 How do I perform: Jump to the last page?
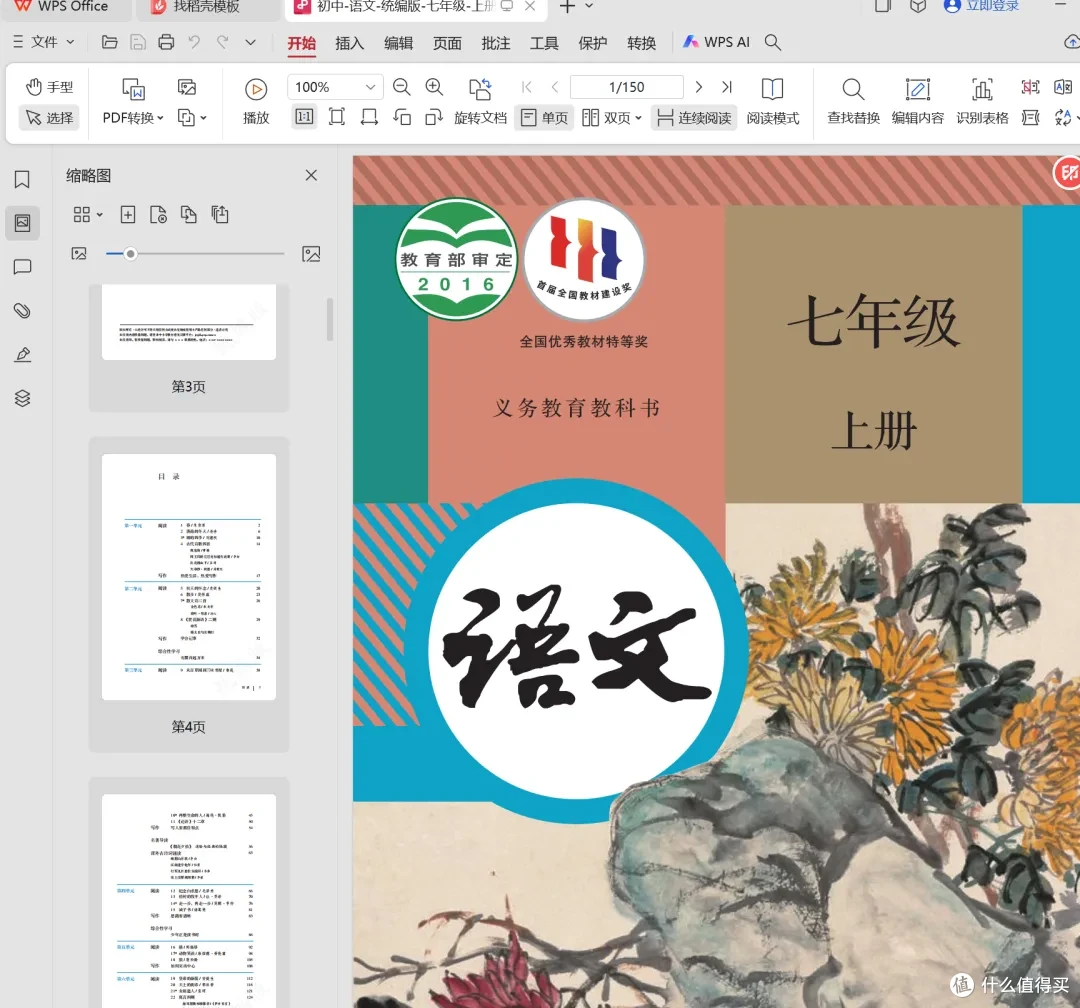point(727,87)
